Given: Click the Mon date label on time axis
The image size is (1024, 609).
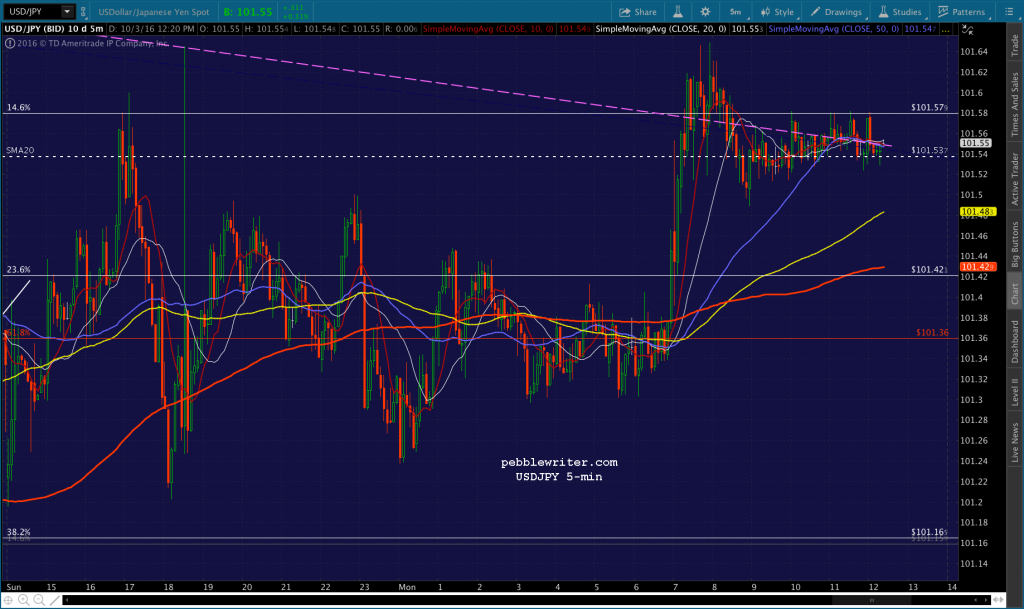Looking at the screenshot, I should (407, 587).
